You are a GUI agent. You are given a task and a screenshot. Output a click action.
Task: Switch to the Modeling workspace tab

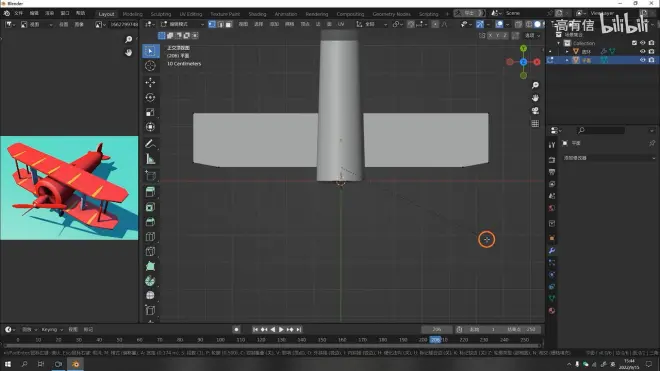[x=133, y=14]
